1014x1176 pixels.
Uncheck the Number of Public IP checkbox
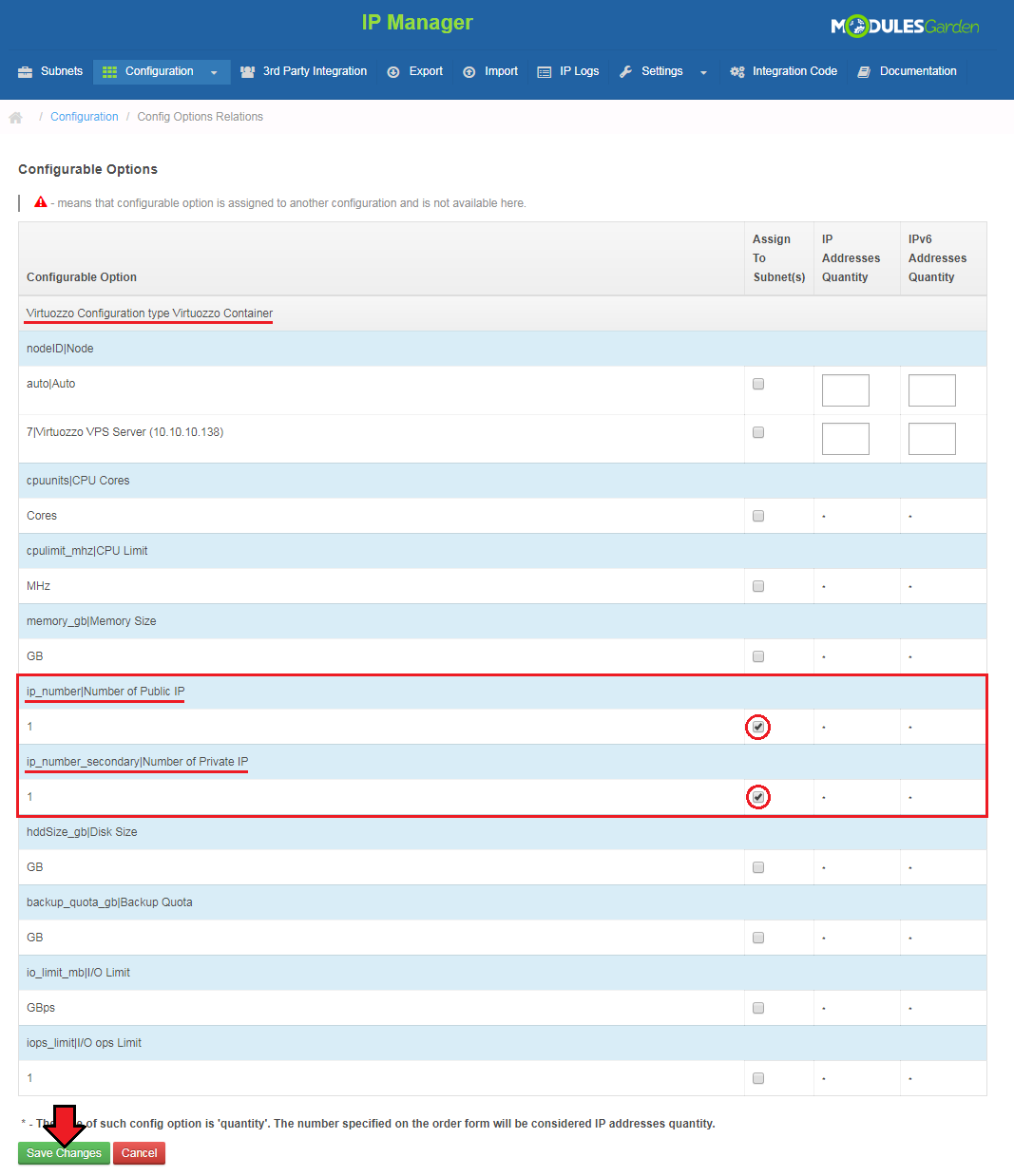tap(758, 727)
